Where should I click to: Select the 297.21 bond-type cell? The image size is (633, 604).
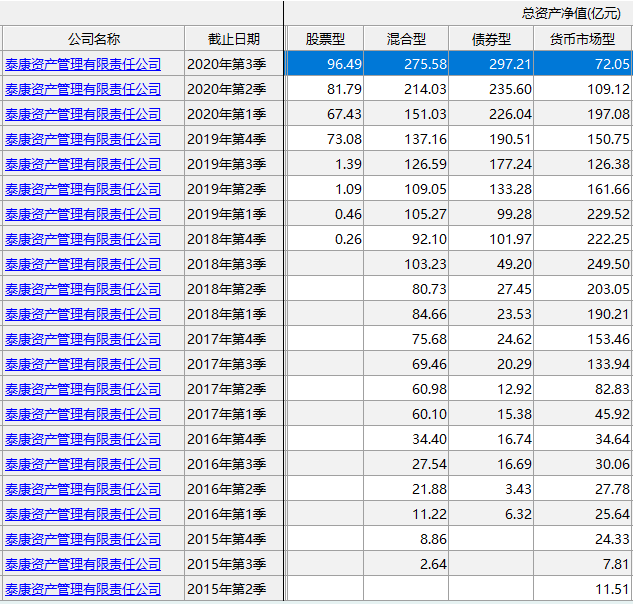(x=491, y=64)
